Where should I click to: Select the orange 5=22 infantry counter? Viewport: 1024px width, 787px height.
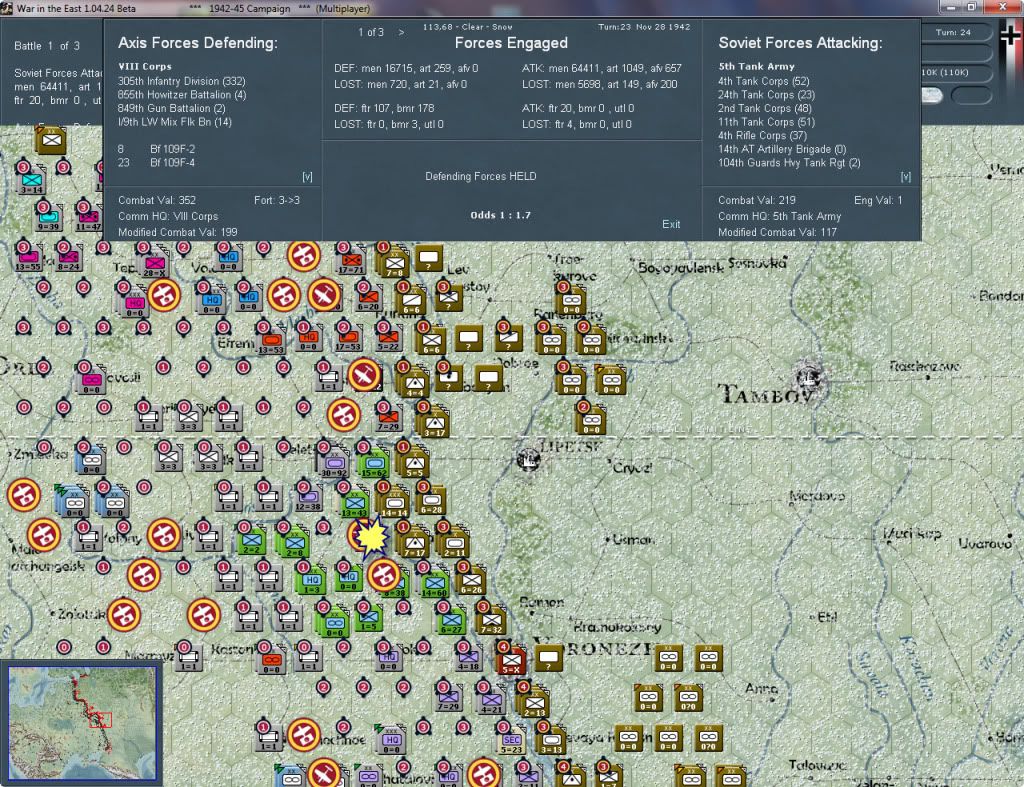point(389,338)
